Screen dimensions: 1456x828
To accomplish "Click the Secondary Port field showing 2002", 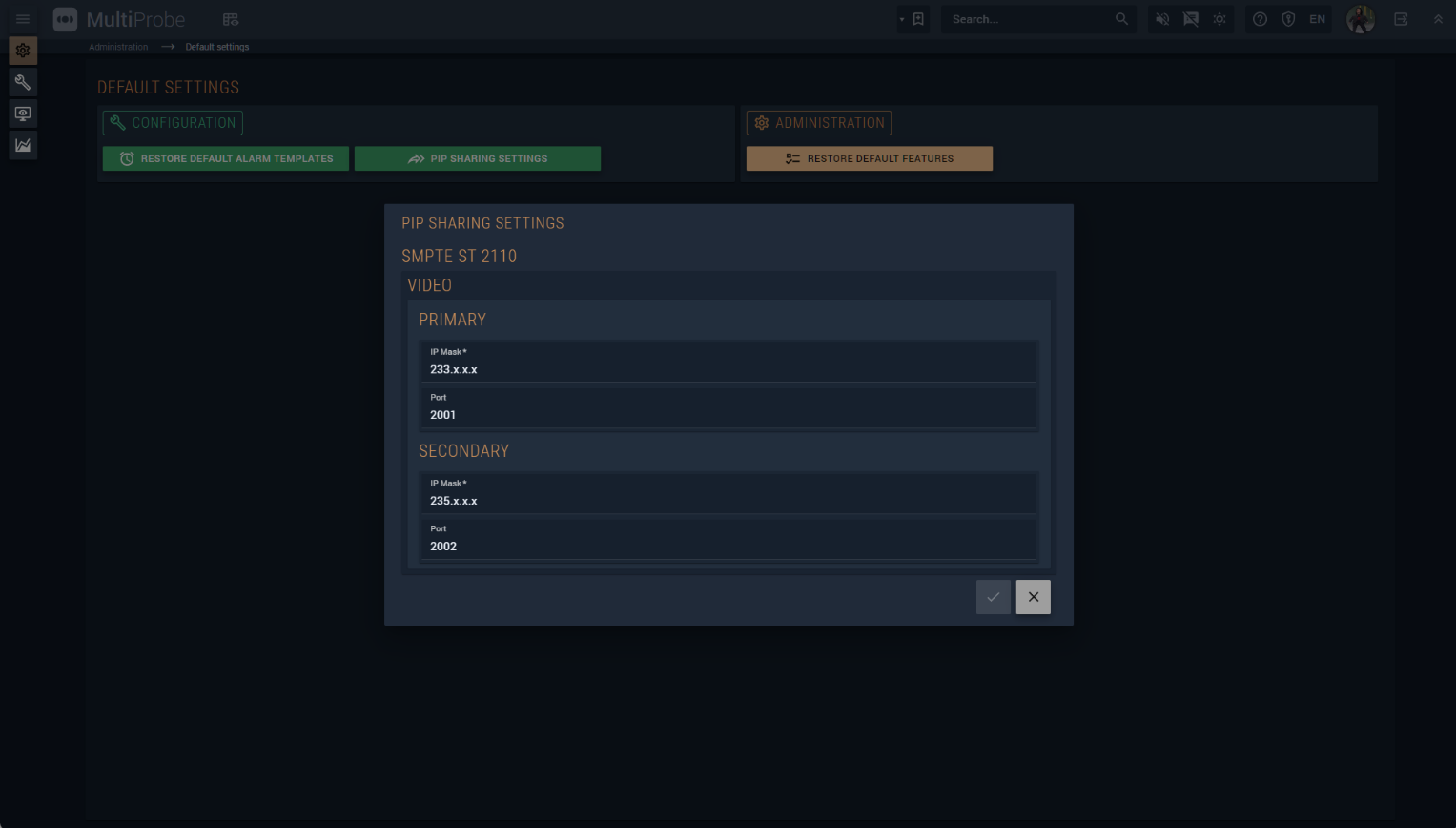I will [x=728, y=547].
